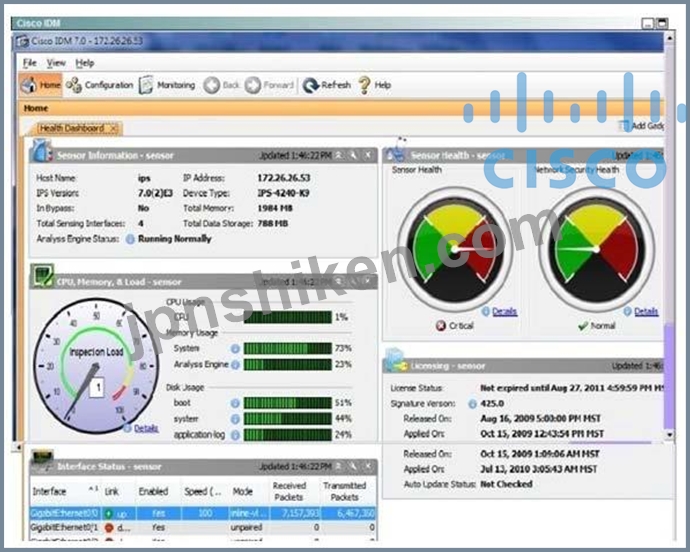Image resolution: width=690 pixels, height=552 pixels.
Task: Close the Health Dashboard tab
Action: point(114,128)
